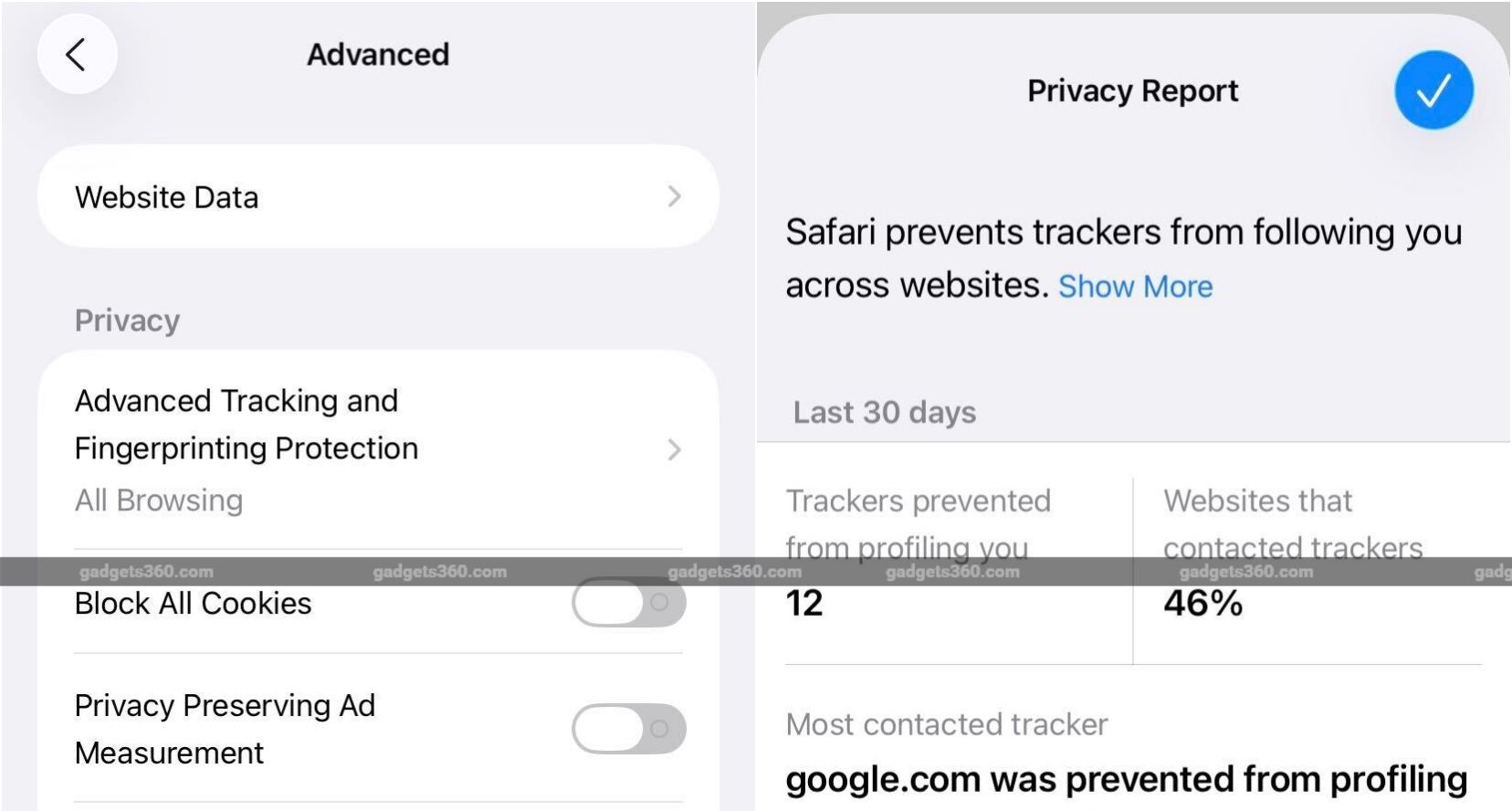Enable Privacy Preserving Ad Measurement switch
This screenshot has height=811, width=1512.
click(x=629, y=728)
